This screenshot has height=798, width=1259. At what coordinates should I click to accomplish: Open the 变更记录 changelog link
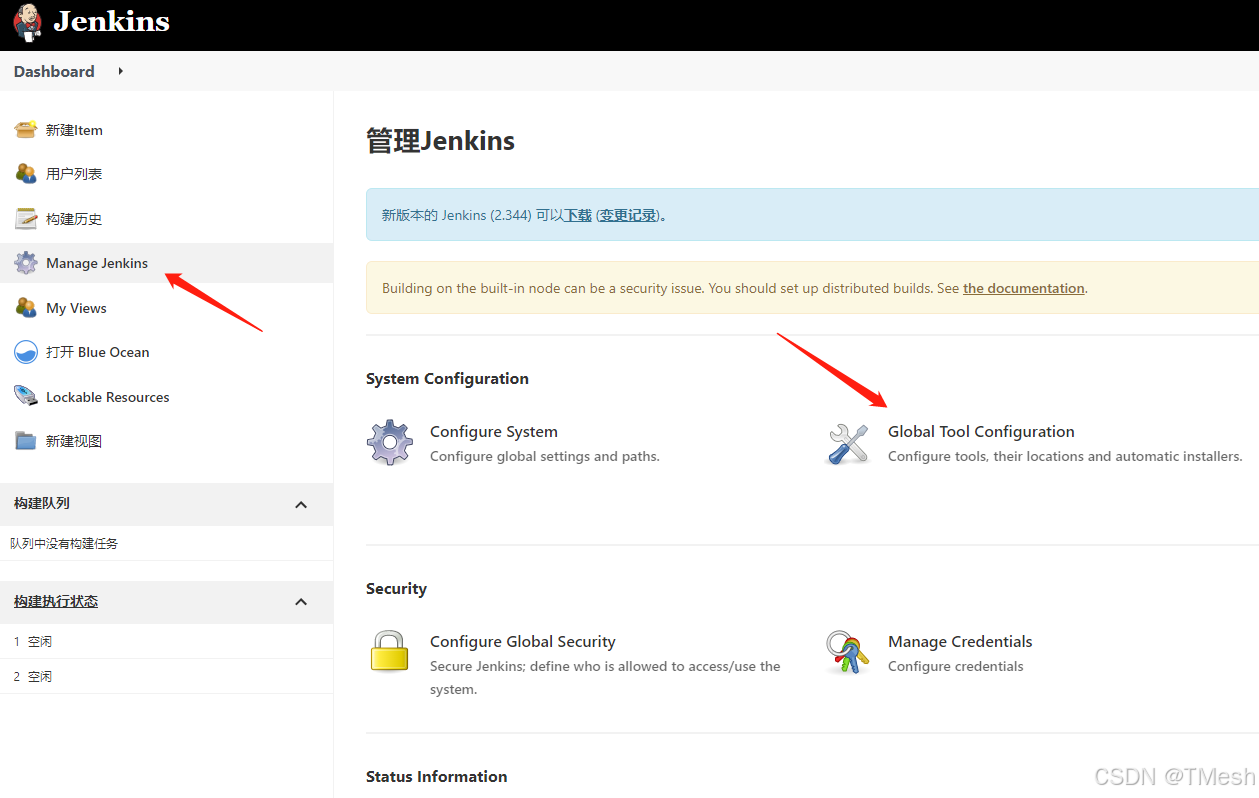[x=628, y=215]
